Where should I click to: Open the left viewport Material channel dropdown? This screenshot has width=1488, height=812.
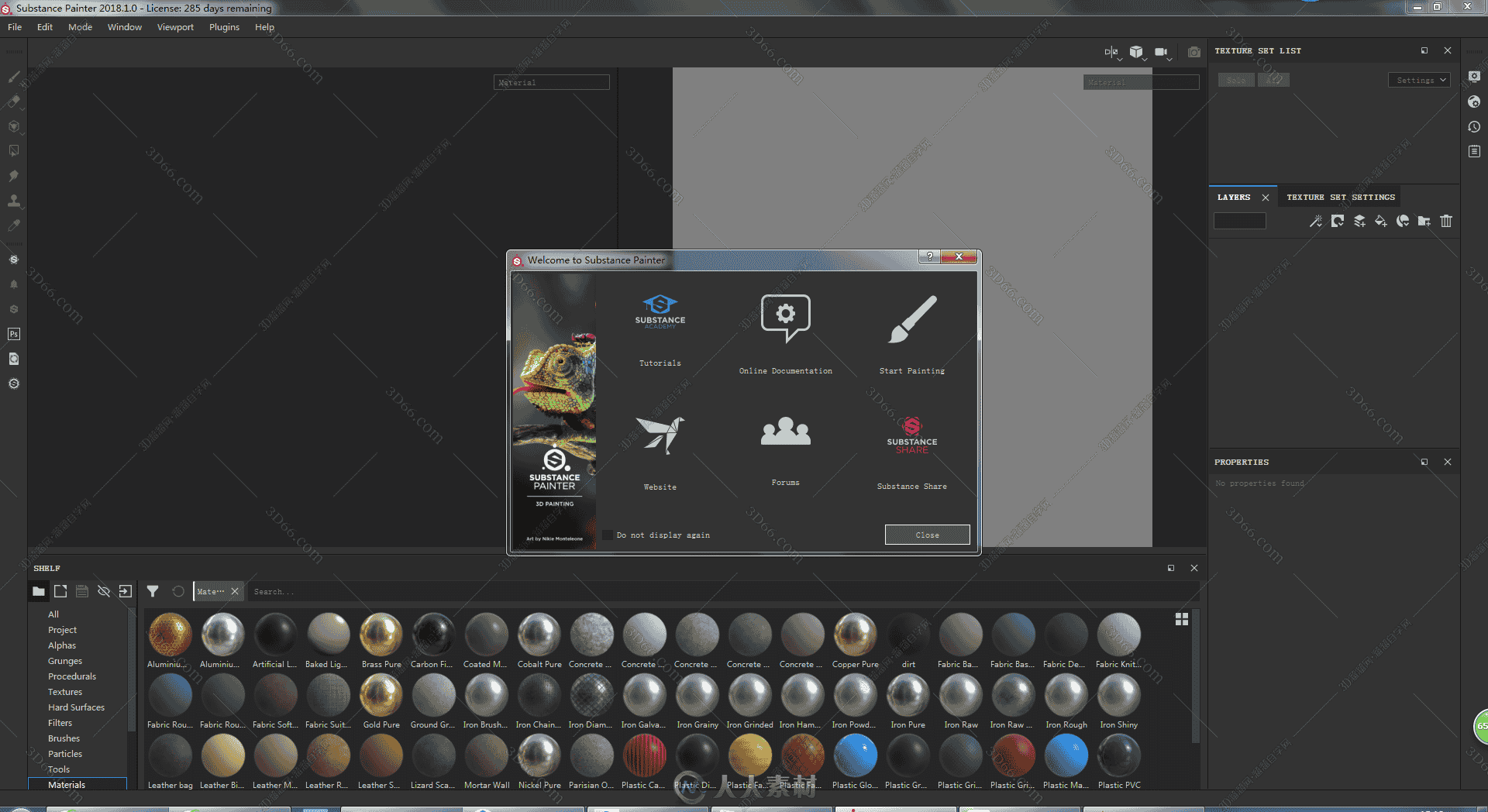(x=552, y=82)
